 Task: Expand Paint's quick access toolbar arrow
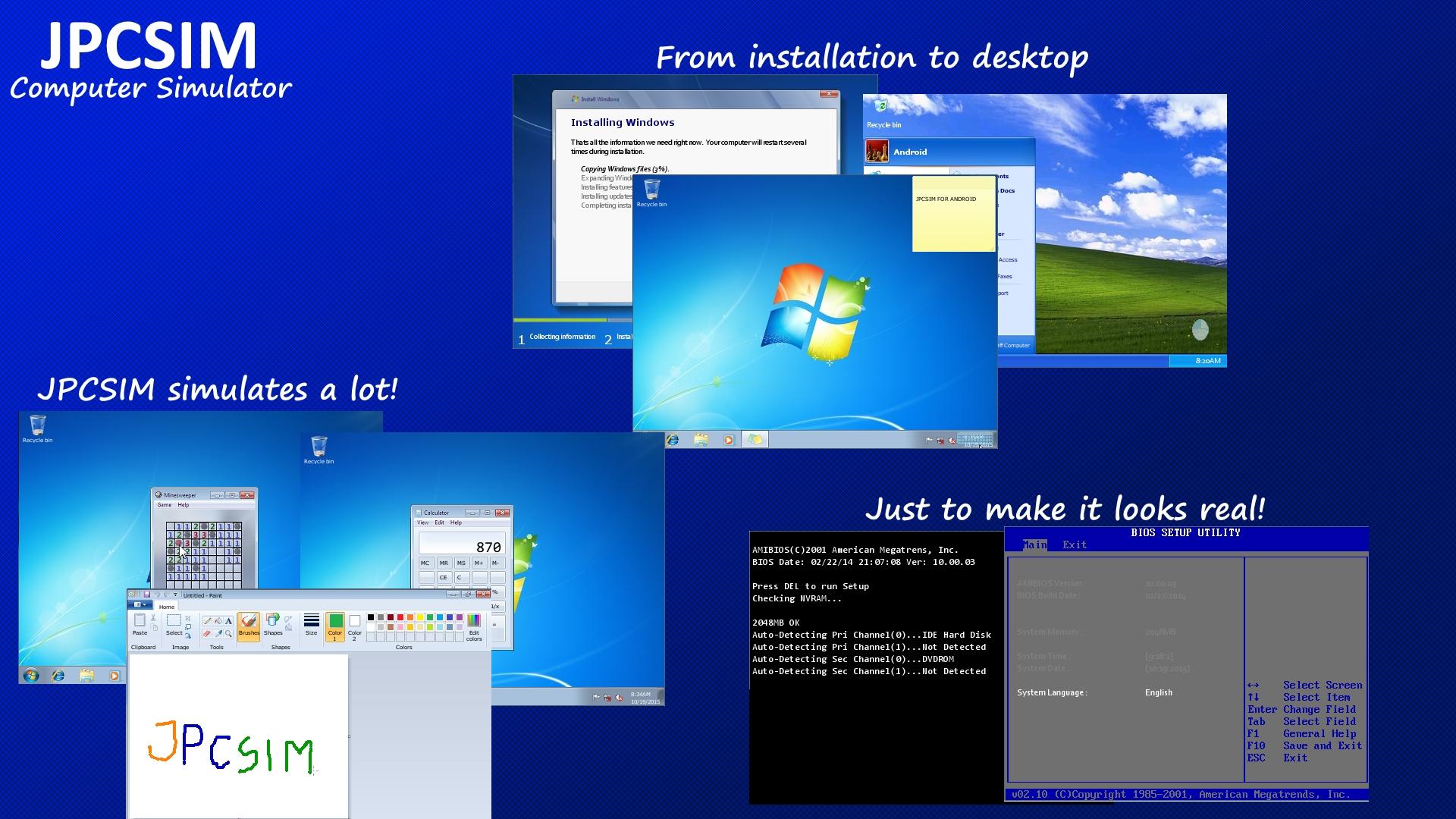[175, 595]
